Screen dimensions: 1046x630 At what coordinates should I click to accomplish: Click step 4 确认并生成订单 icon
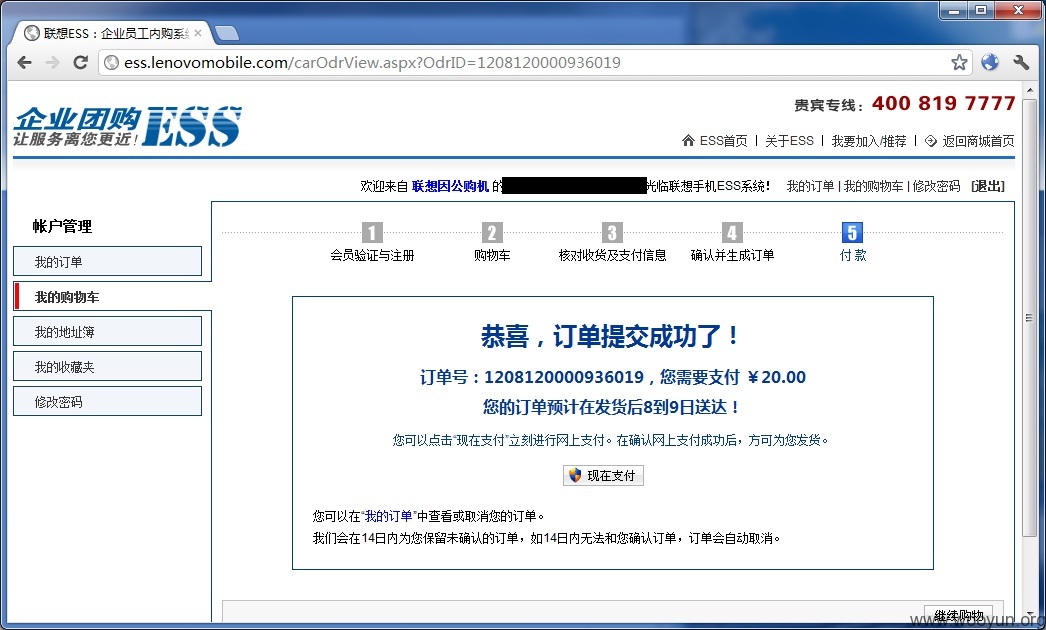coord(732,232)
